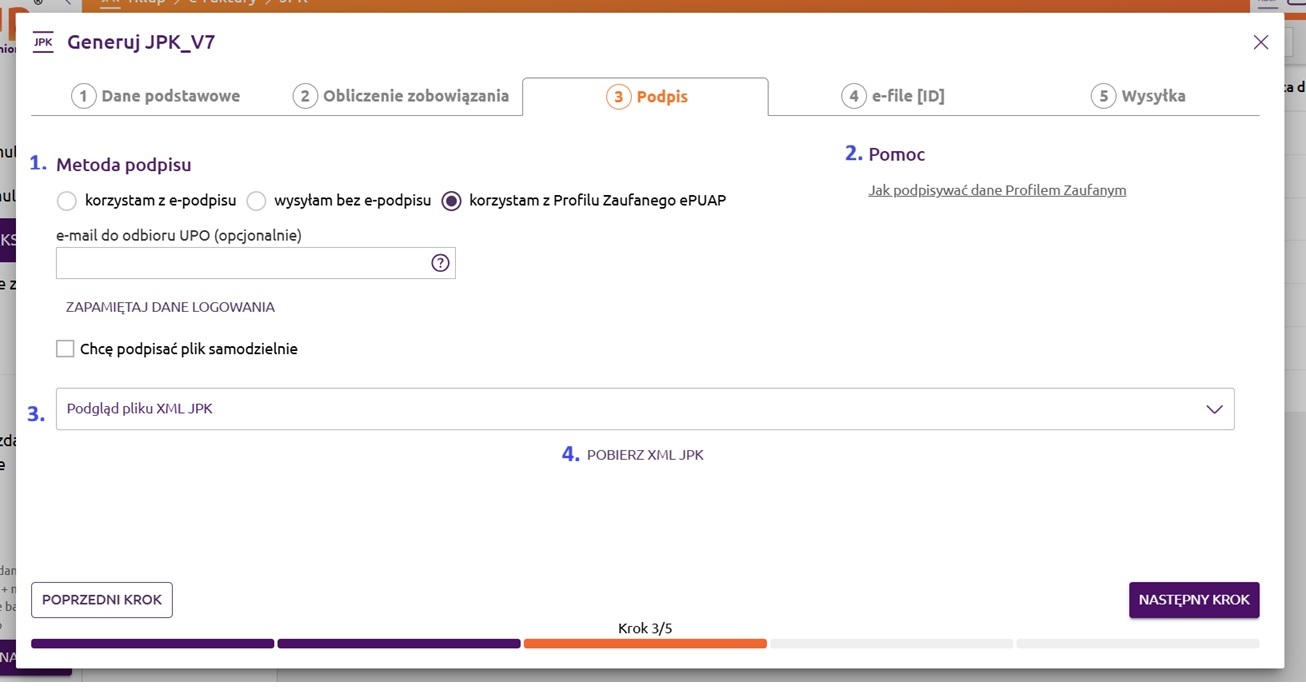This screenshot has width=1306, height=692.
Task: Click the step 3 circle icon on Podpis tab
Action: [618, 97]
